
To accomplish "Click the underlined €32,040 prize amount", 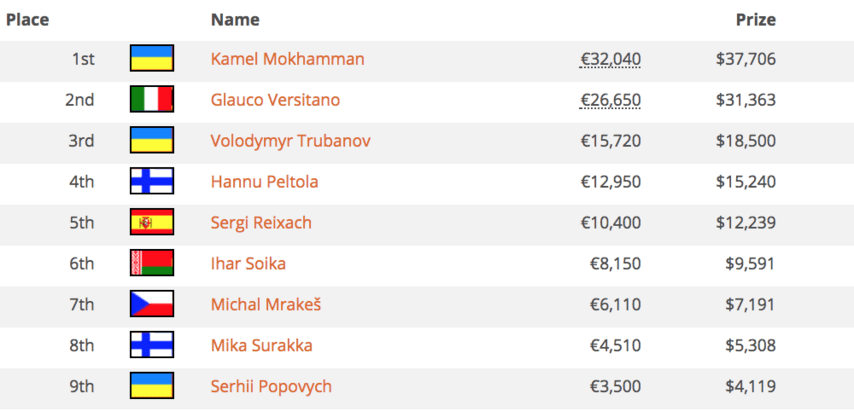I will click(x=610, y=59).
